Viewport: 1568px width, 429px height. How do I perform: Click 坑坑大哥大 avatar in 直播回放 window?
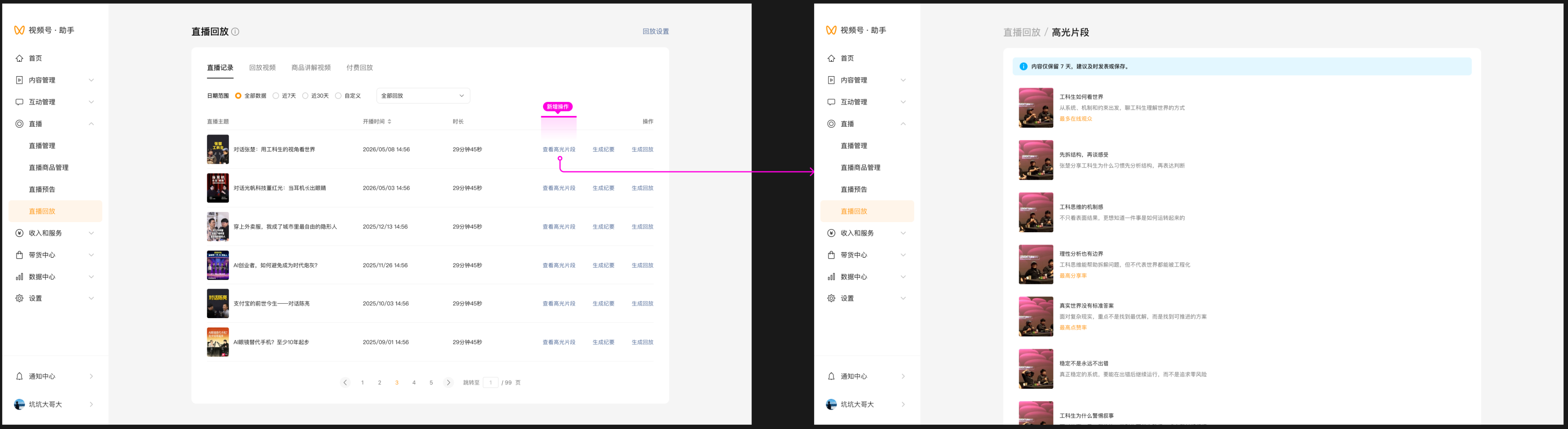click(x=19, y=404)
